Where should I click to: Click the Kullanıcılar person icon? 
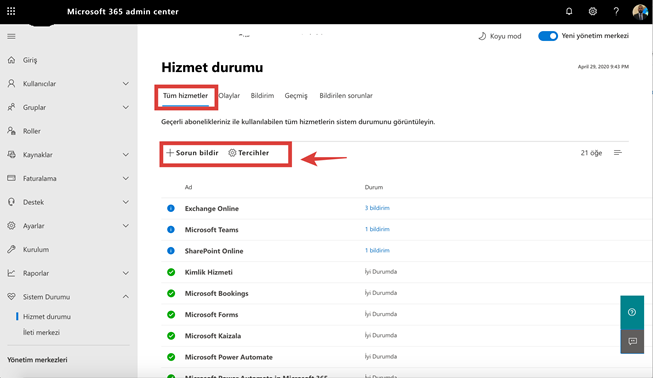(11, 83)
